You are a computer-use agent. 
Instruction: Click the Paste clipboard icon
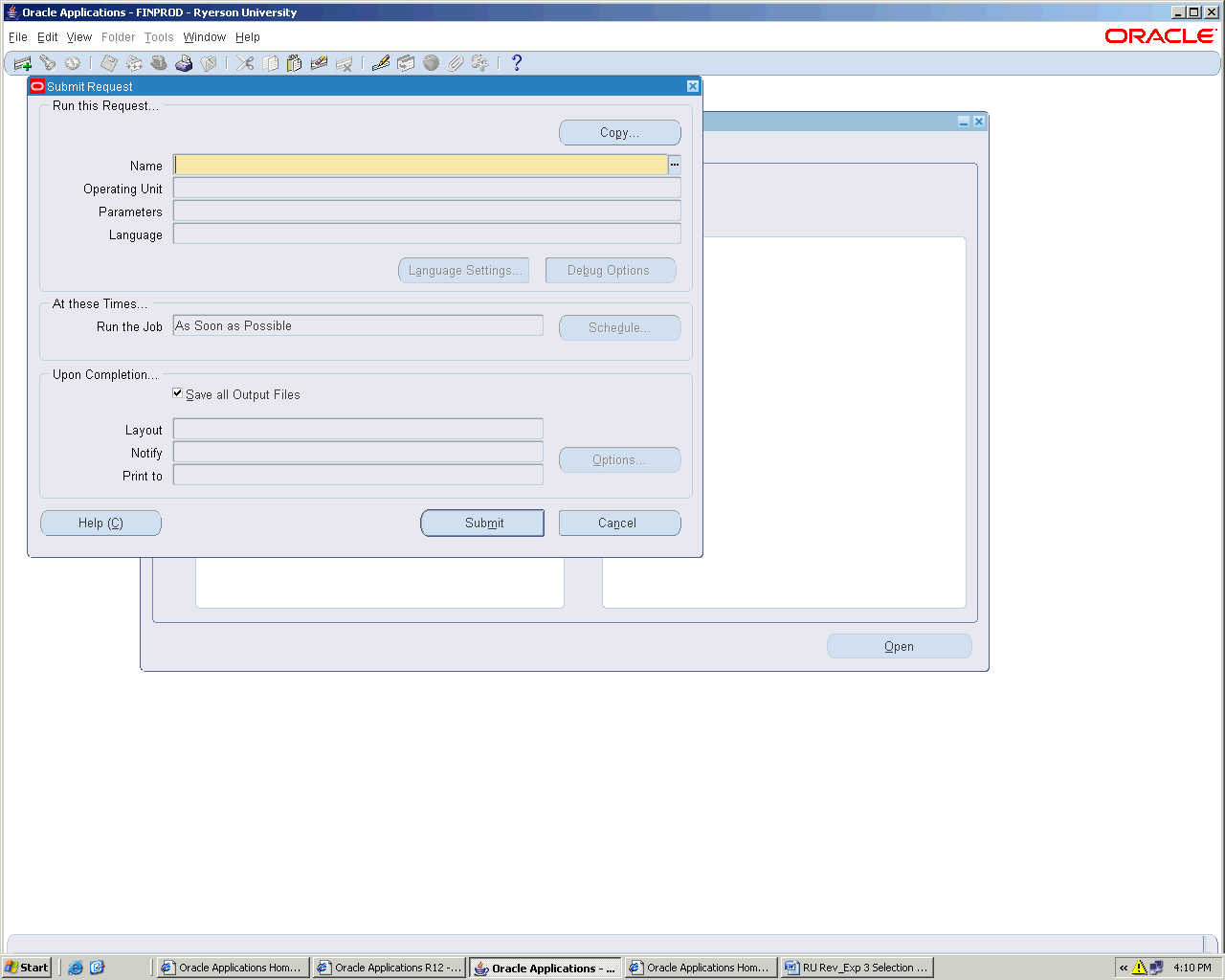click(294, 63)
